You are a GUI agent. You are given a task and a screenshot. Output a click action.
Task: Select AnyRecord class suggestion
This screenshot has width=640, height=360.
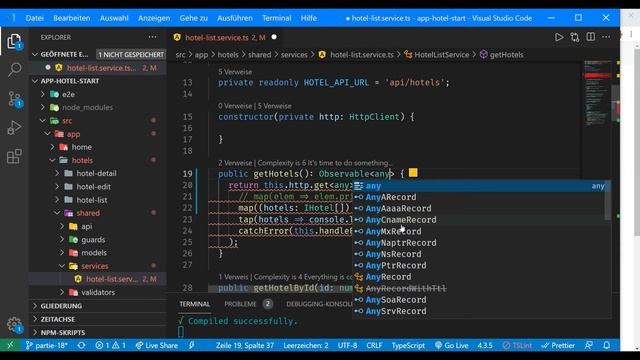point(481,277)
